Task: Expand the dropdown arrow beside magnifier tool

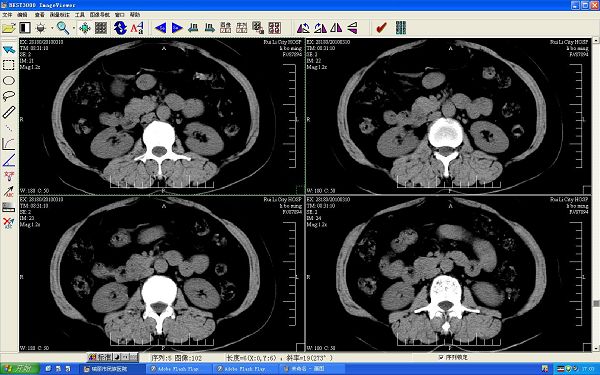Action: 73,28
